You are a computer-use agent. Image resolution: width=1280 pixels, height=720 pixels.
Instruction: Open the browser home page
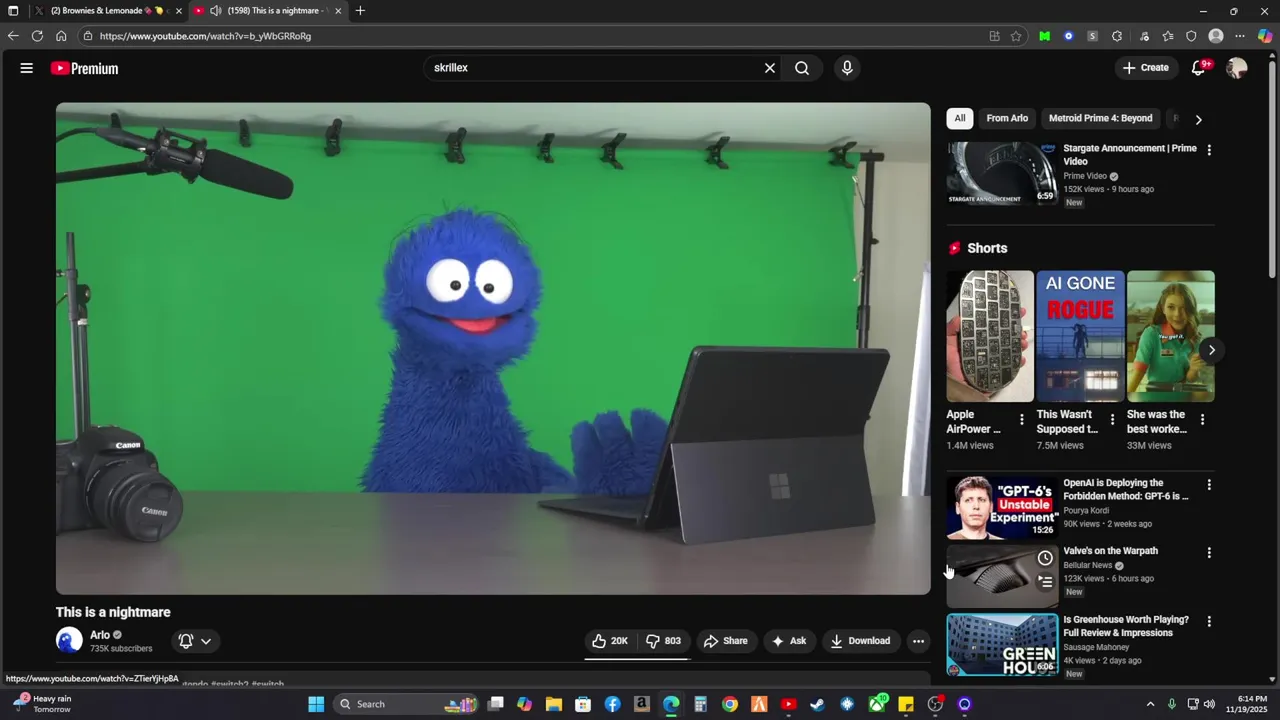pyautogui.click(x=61, y=36)
